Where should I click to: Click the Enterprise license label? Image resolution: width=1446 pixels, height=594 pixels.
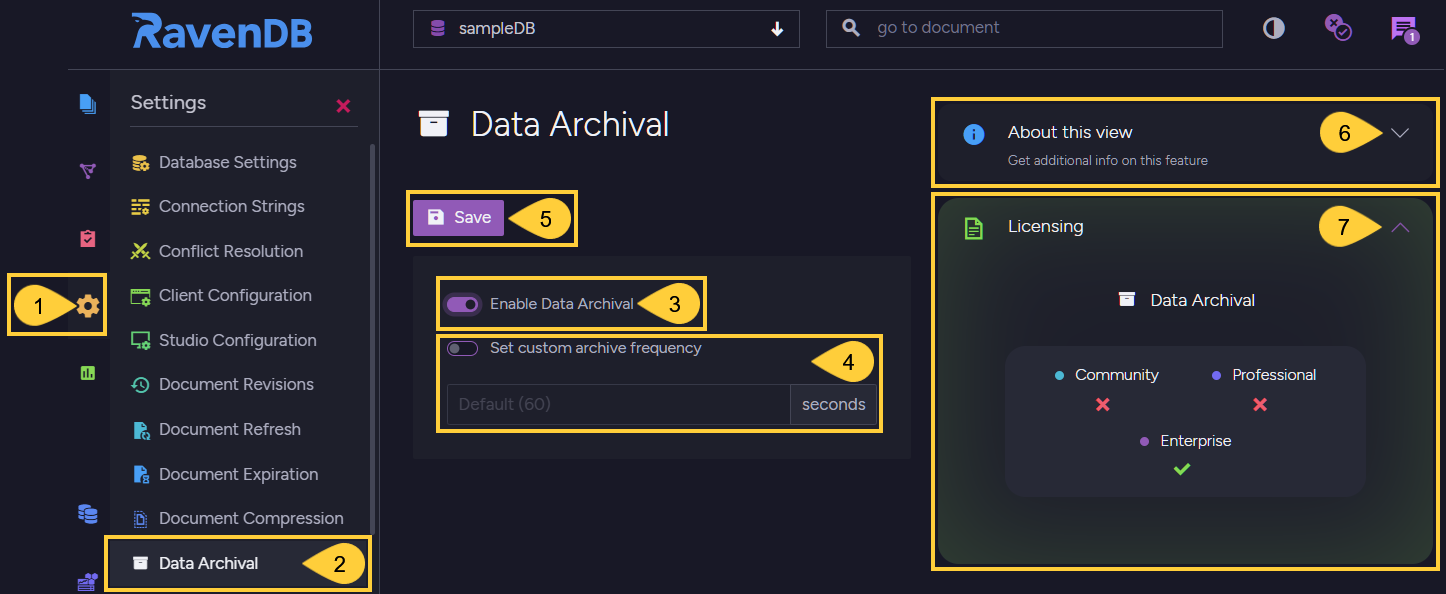tap(1196, 441)
